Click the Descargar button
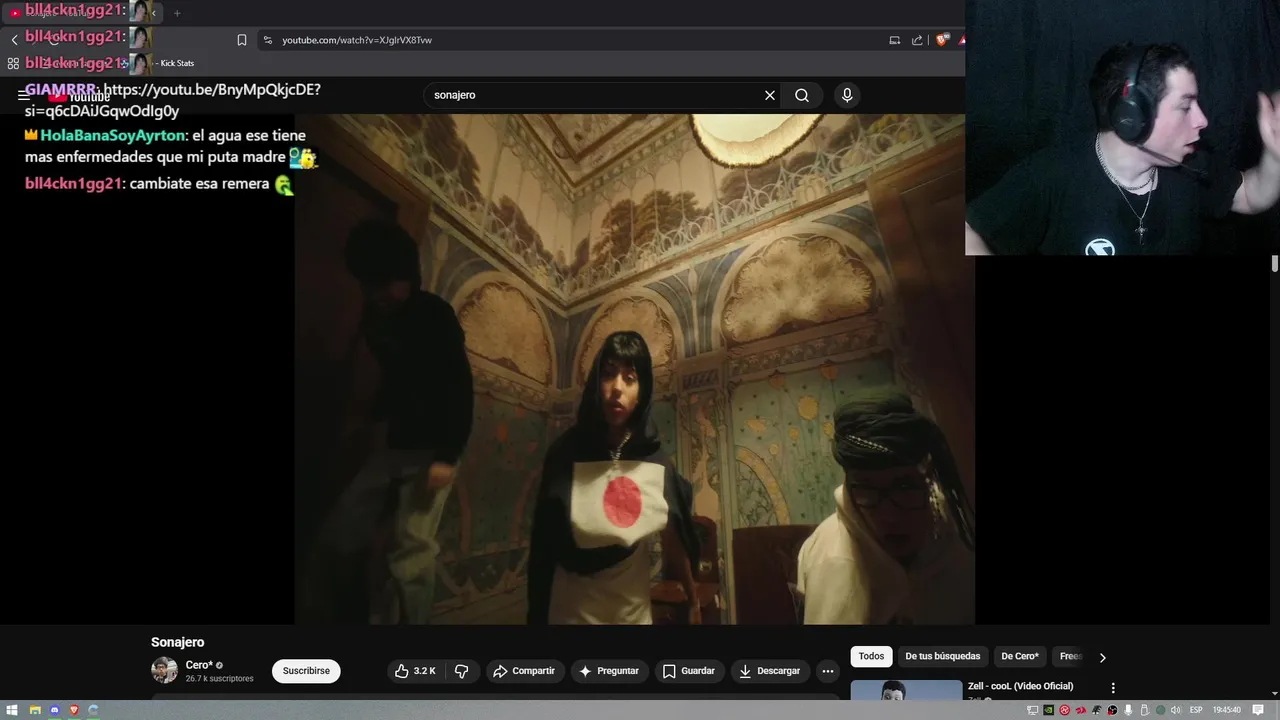 (x=769, y=671)
